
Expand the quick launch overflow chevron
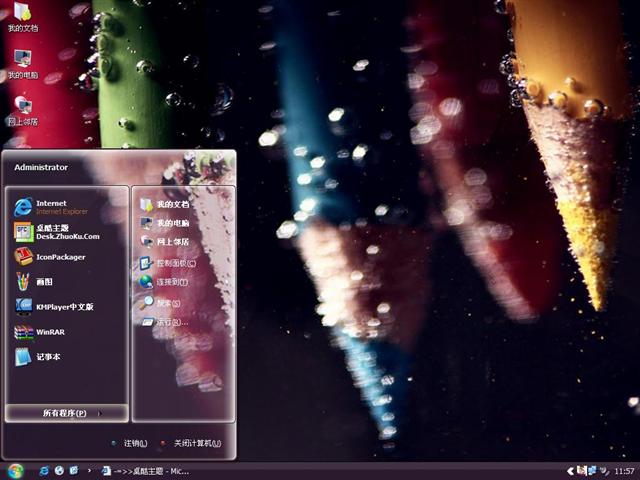coord(89,471)
